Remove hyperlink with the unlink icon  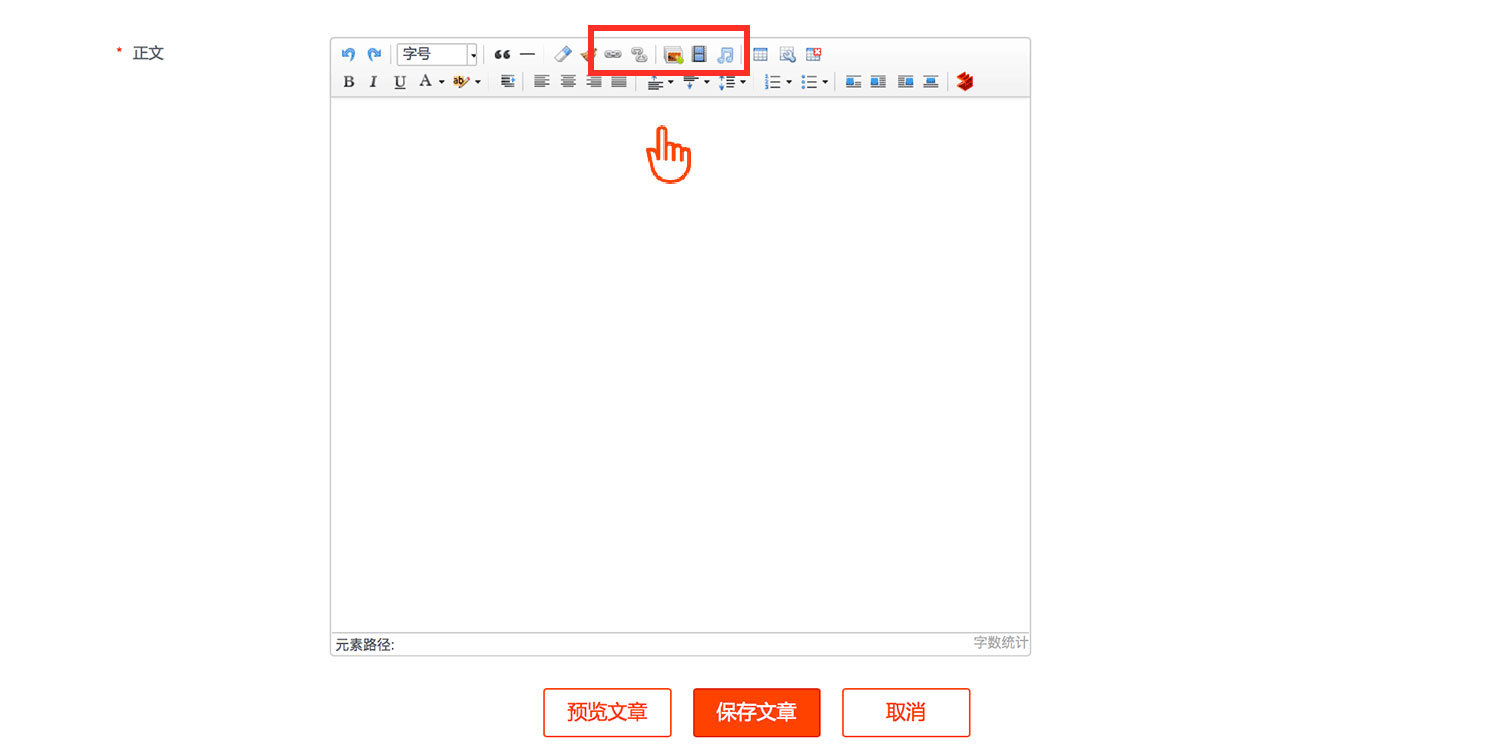click(x=638, y=54)
